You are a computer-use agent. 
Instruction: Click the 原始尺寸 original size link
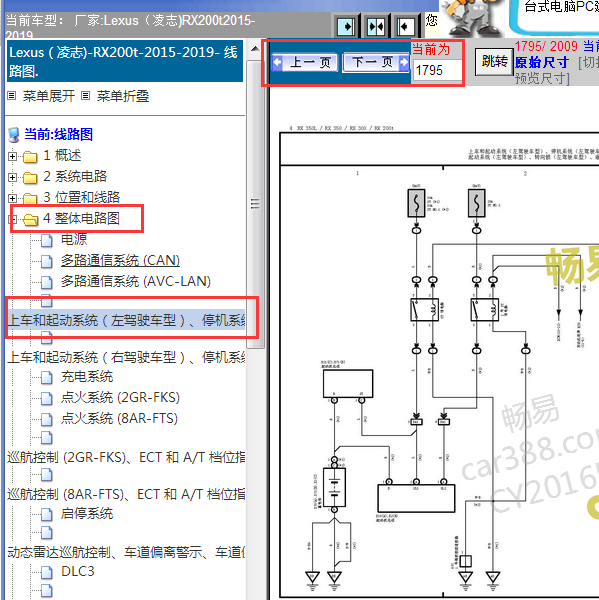[x=542, y=62]
